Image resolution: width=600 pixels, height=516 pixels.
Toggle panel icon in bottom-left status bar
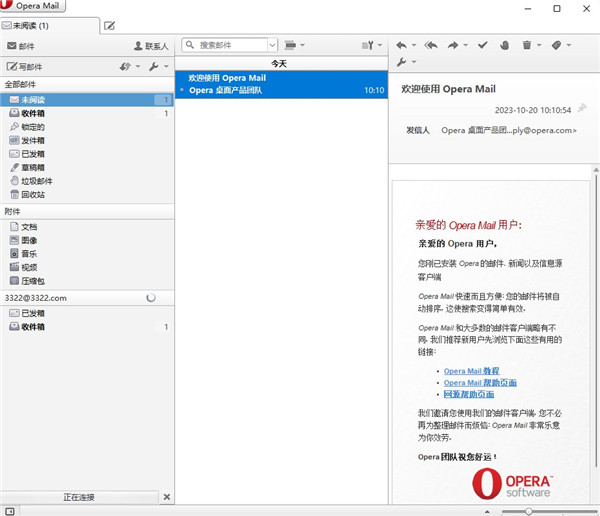pyautogui.click(x=10, y=511)
